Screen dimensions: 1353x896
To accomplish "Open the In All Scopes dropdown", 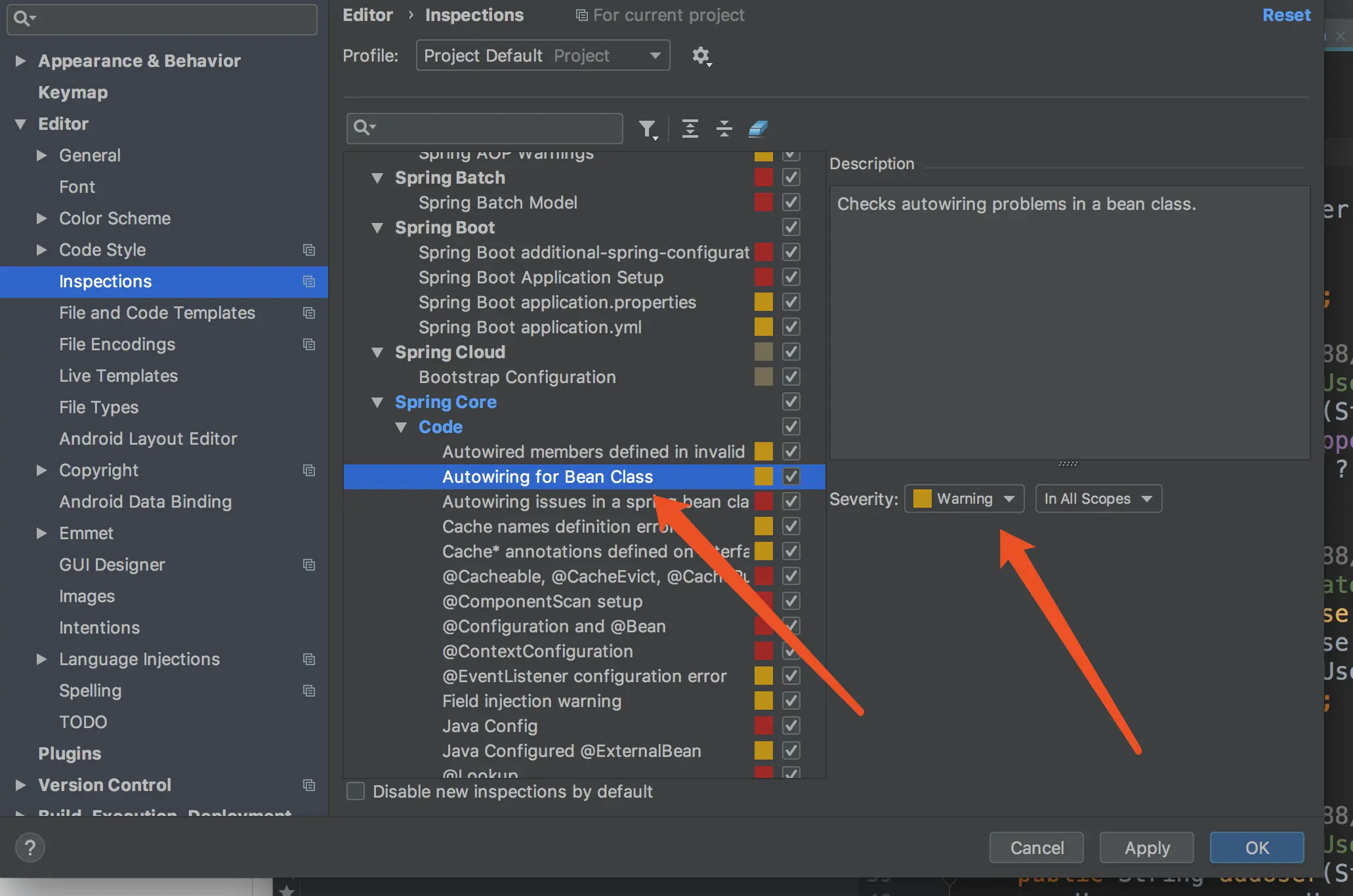I will 1098,499.
